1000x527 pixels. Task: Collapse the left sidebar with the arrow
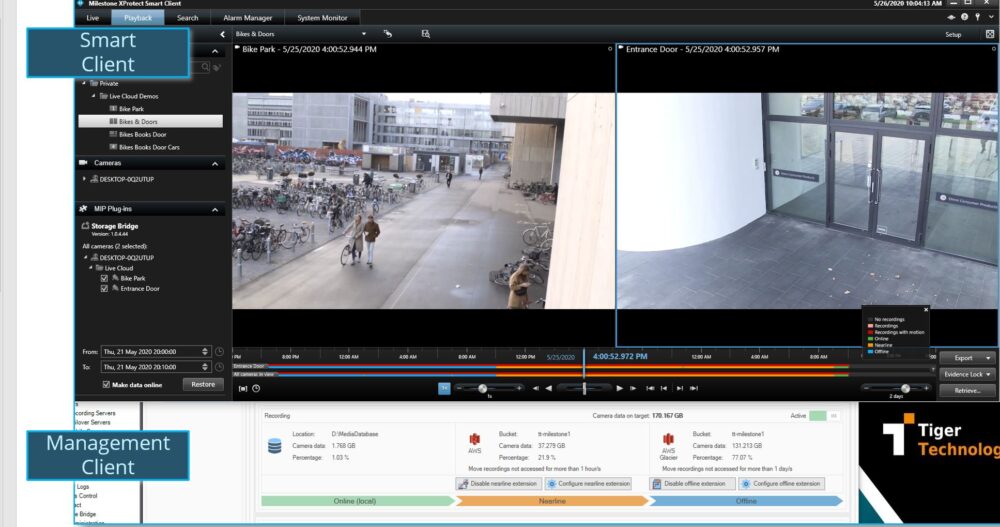click(222, 34)
